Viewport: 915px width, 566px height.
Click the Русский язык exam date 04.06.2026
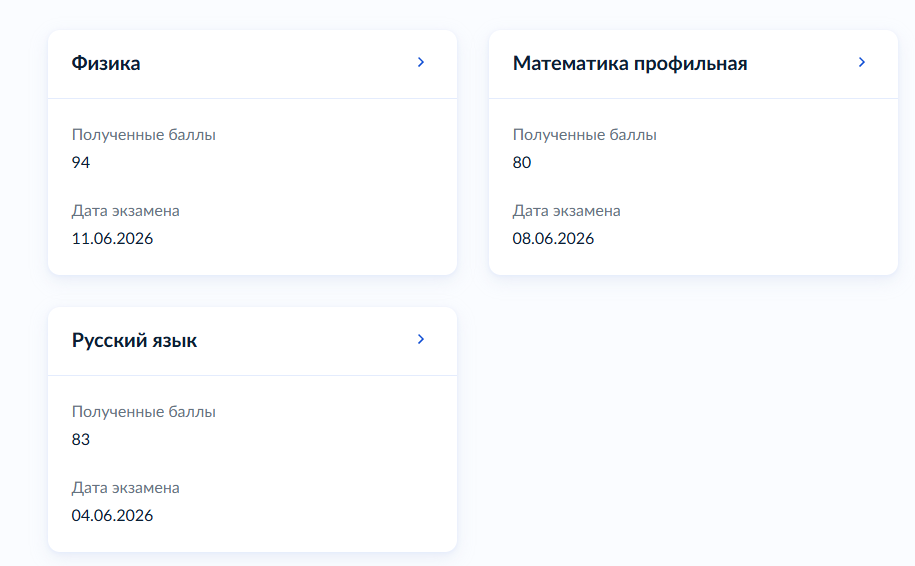pos(112,516)
